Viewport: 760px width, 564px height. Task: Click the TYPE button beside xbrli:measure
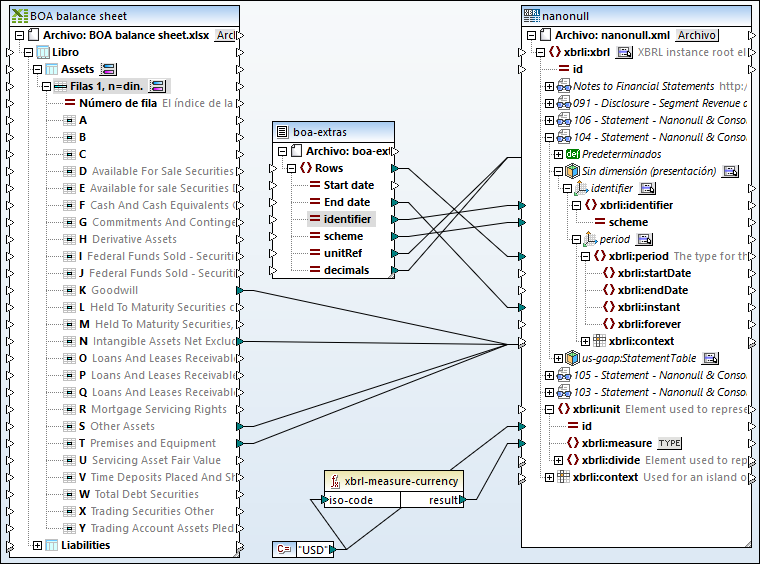coord(669,443)
